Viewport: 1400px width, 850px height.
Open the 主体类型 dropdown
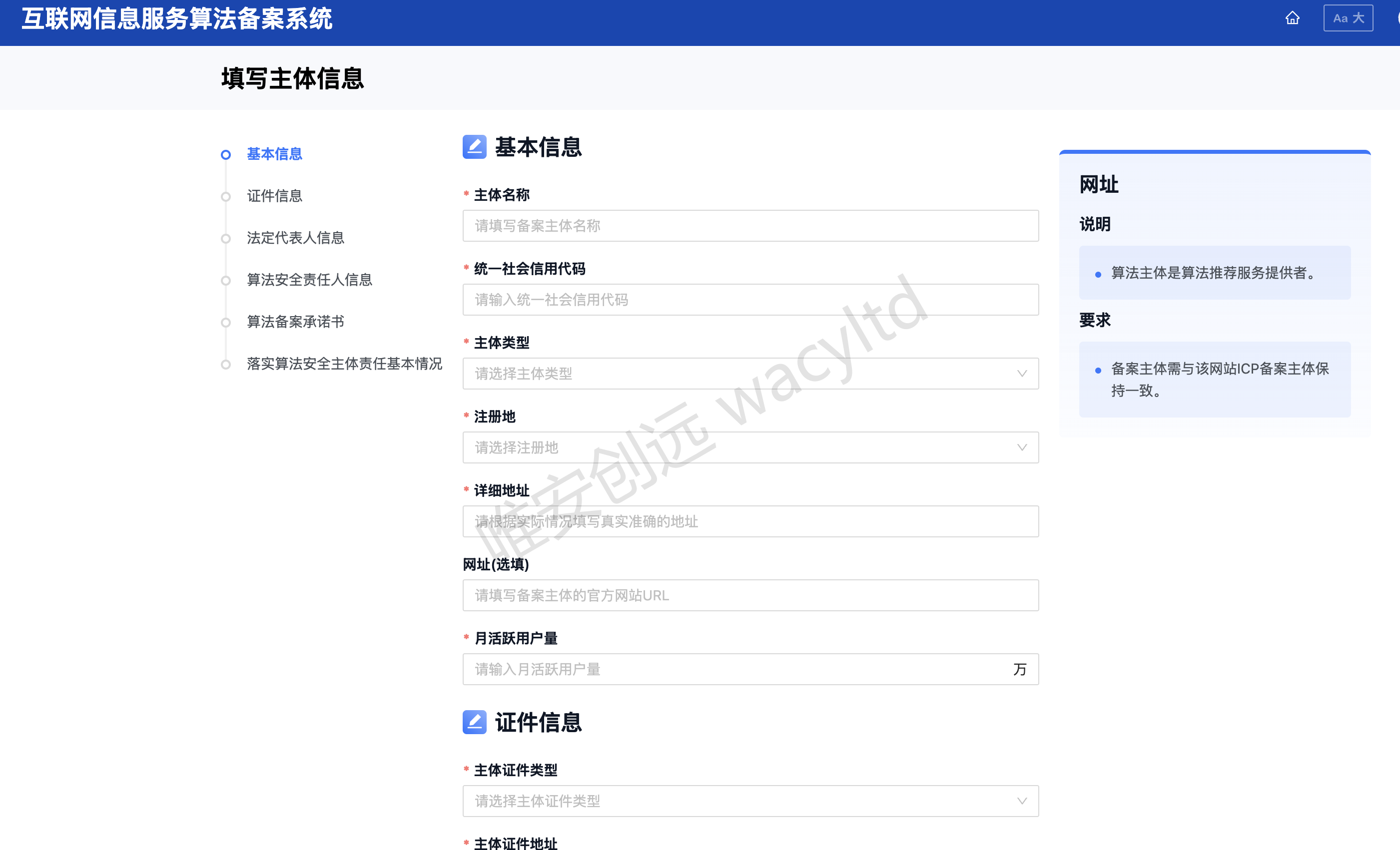point(750,374)
